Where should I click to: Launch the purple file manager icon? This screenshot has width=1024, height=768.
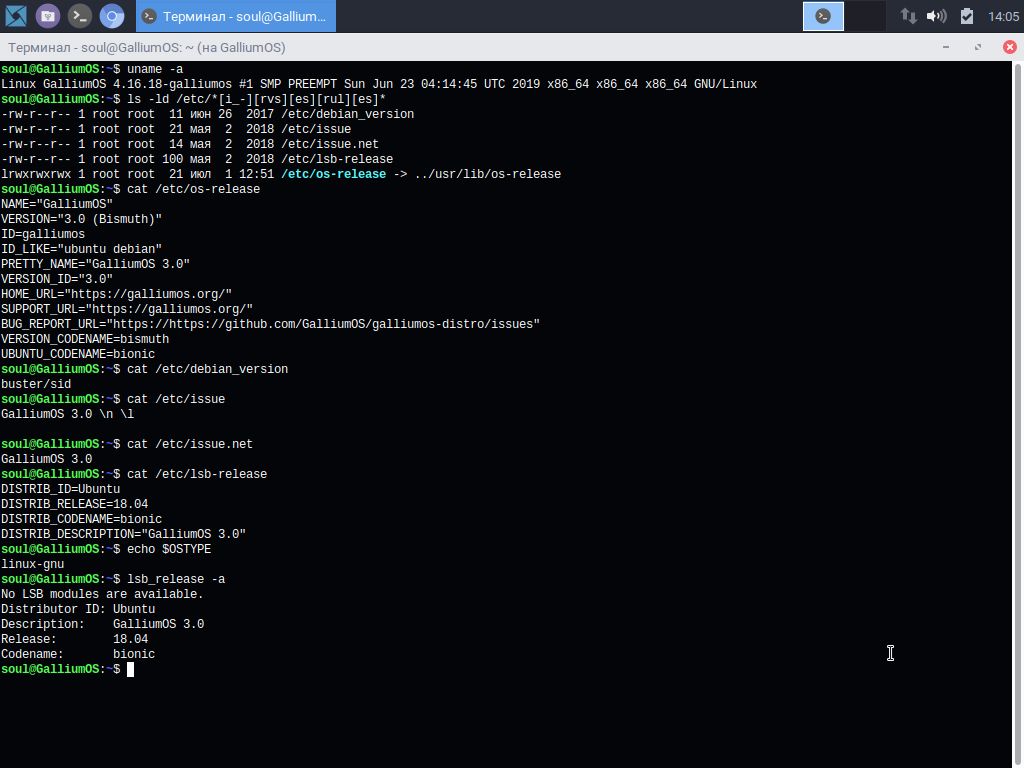48,16
